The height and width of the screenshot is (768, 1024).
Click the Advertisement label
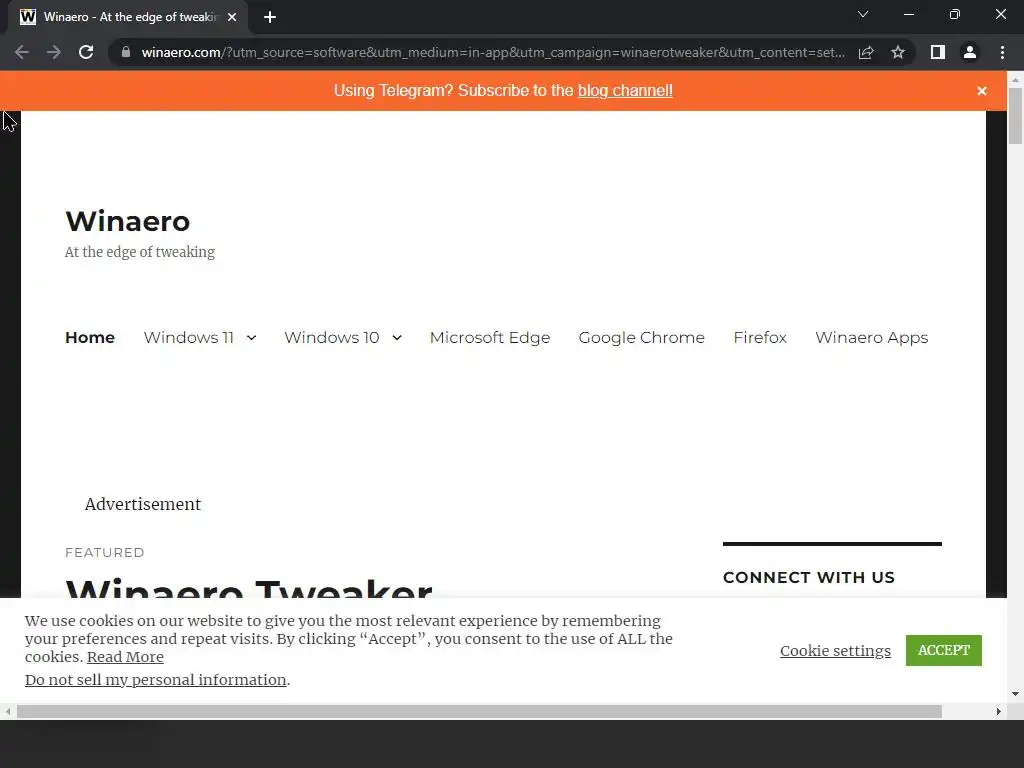tap(143, 504)
